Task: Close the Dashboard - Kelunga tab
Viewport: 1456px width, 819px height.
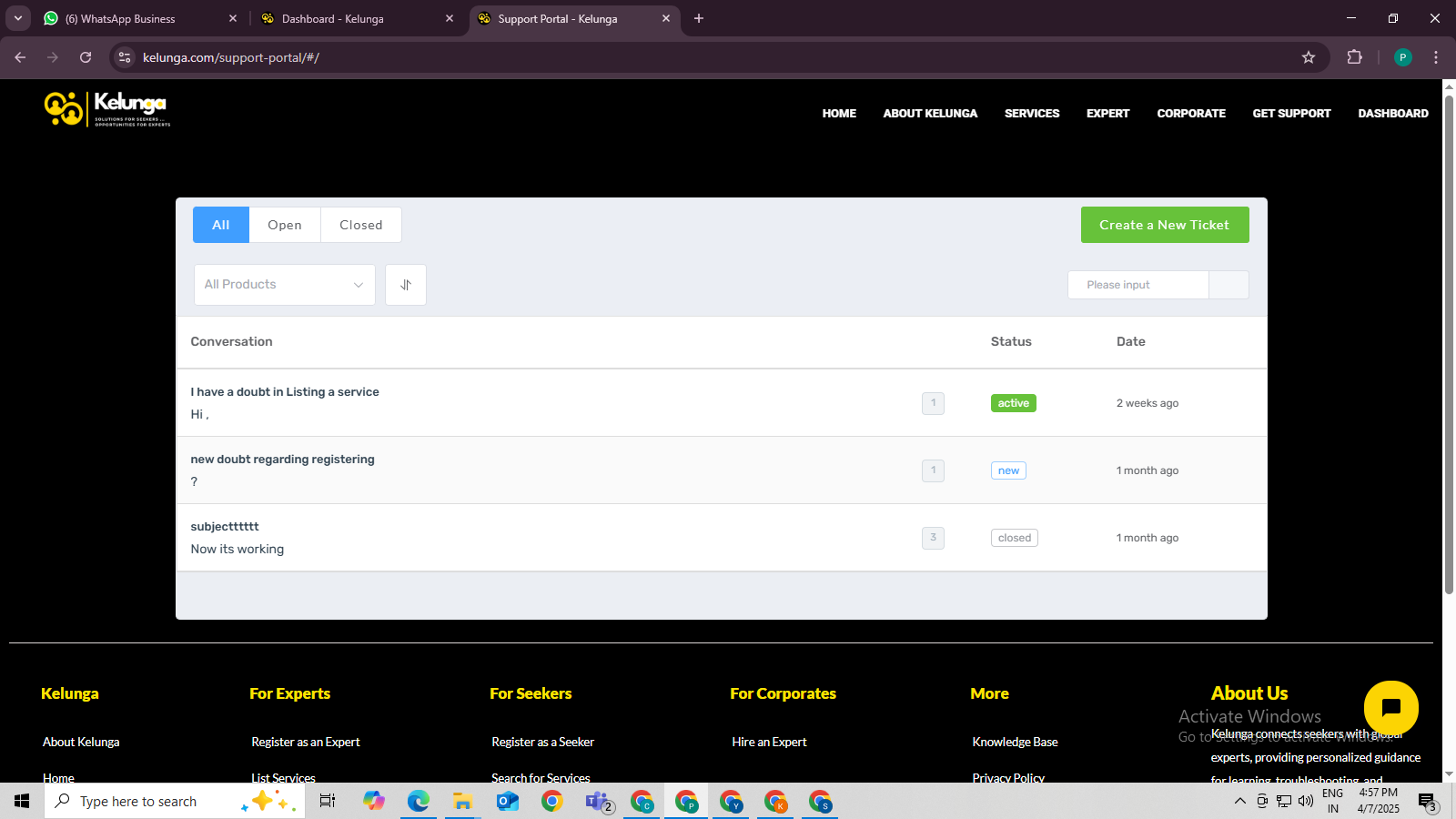Action: click(x=450, y=18)
